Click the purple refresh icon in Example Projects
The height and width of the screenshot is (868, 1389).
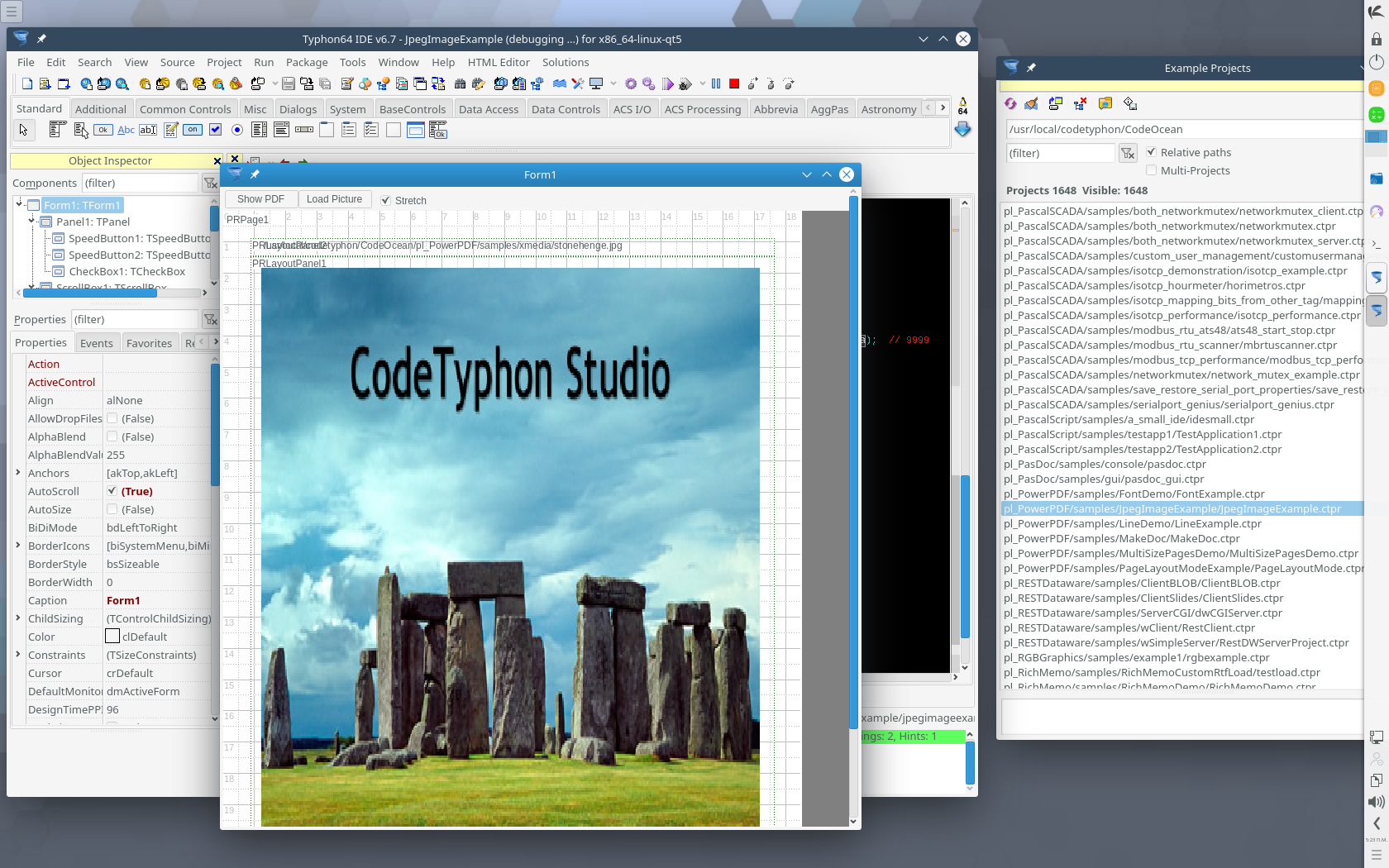(1010, 103)
